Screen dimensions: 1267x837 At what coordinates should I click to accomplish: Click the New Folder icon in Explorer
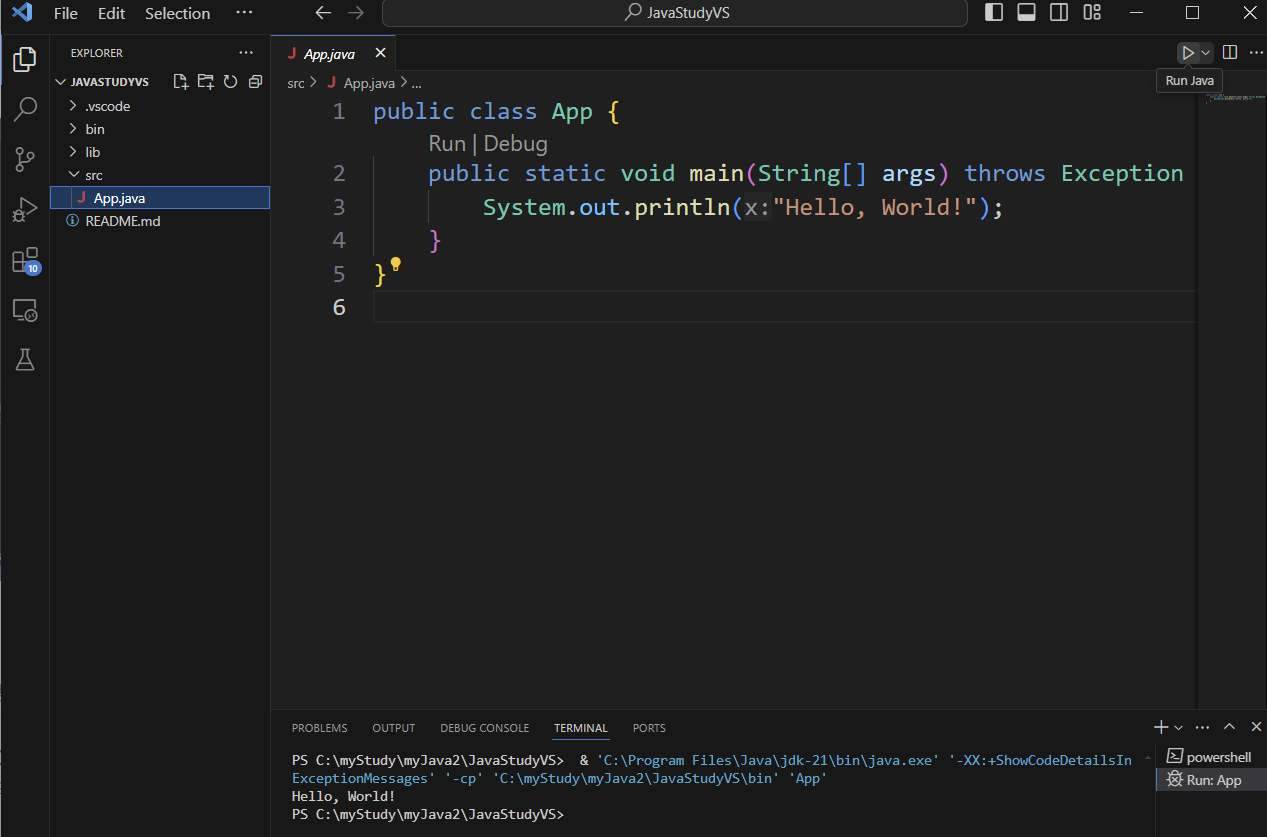coord(205,82)
